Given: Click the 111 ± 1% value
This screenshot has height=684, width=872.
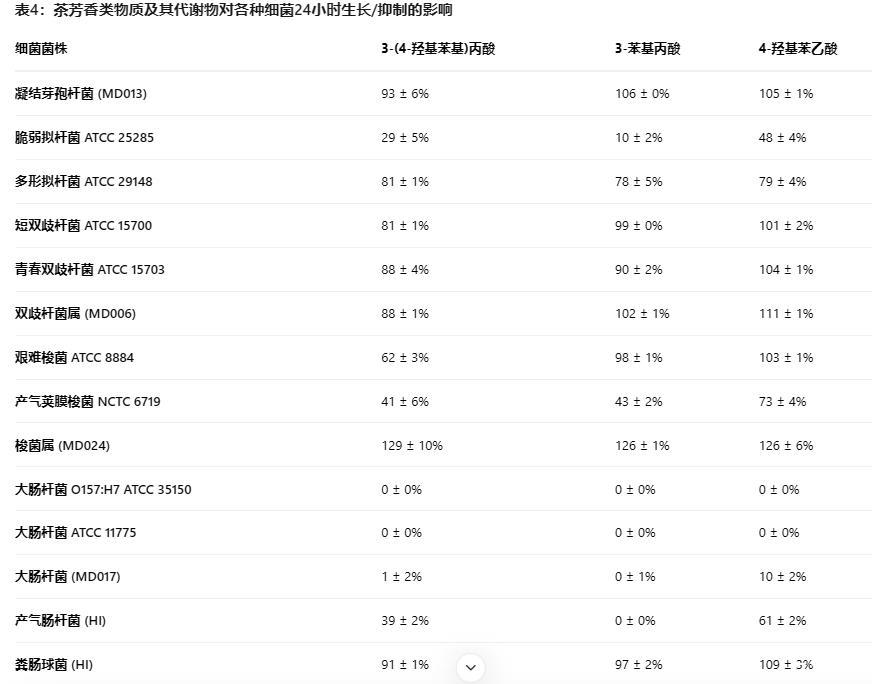Looking at the screenshot, I should 786,314.
